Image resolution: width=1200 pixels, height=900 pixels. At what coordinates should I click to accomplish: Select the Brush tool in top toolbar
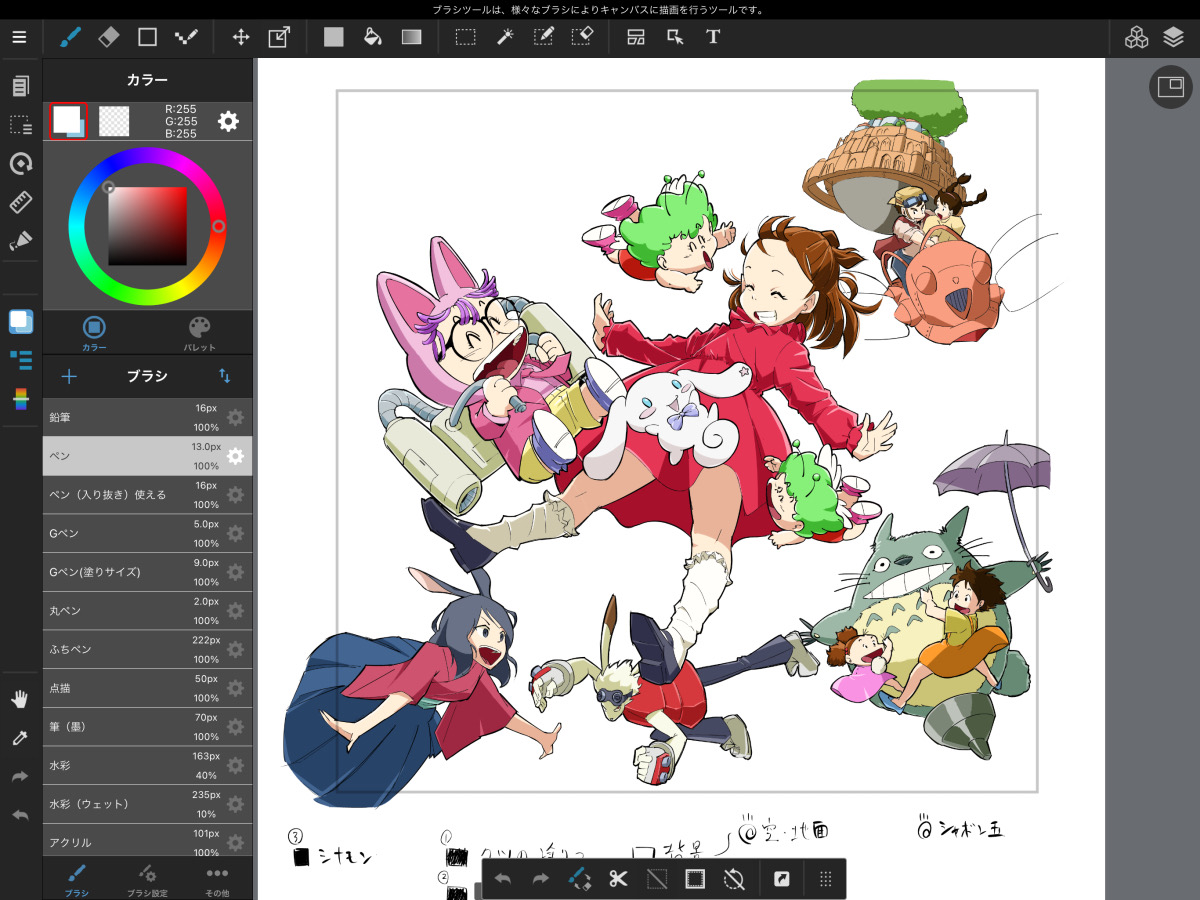coord(70,38)
